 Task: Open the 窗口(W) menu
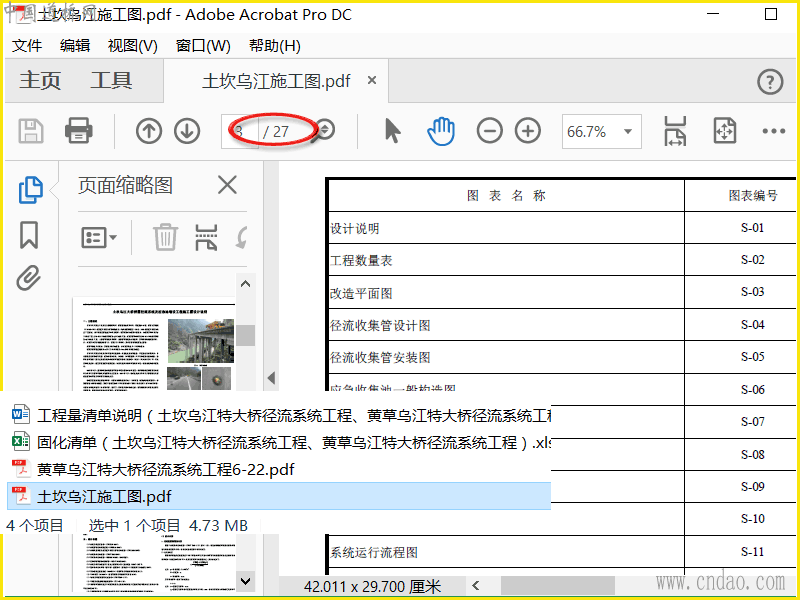tap(203, 46)
